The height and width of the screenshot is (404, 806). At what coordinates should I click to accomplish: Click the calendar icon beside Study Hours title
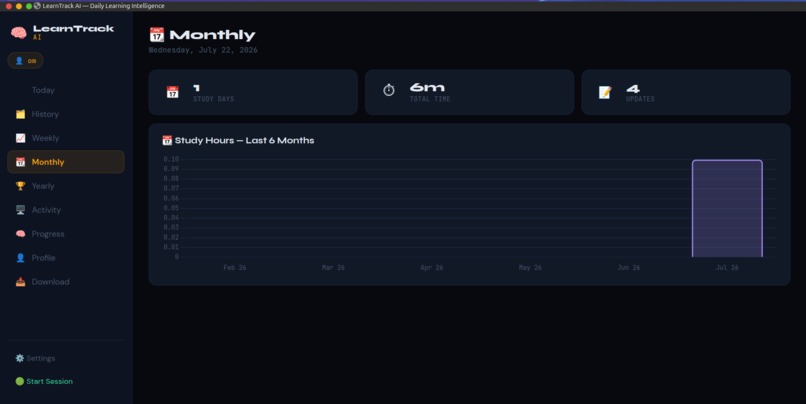(x=167, y=140)
